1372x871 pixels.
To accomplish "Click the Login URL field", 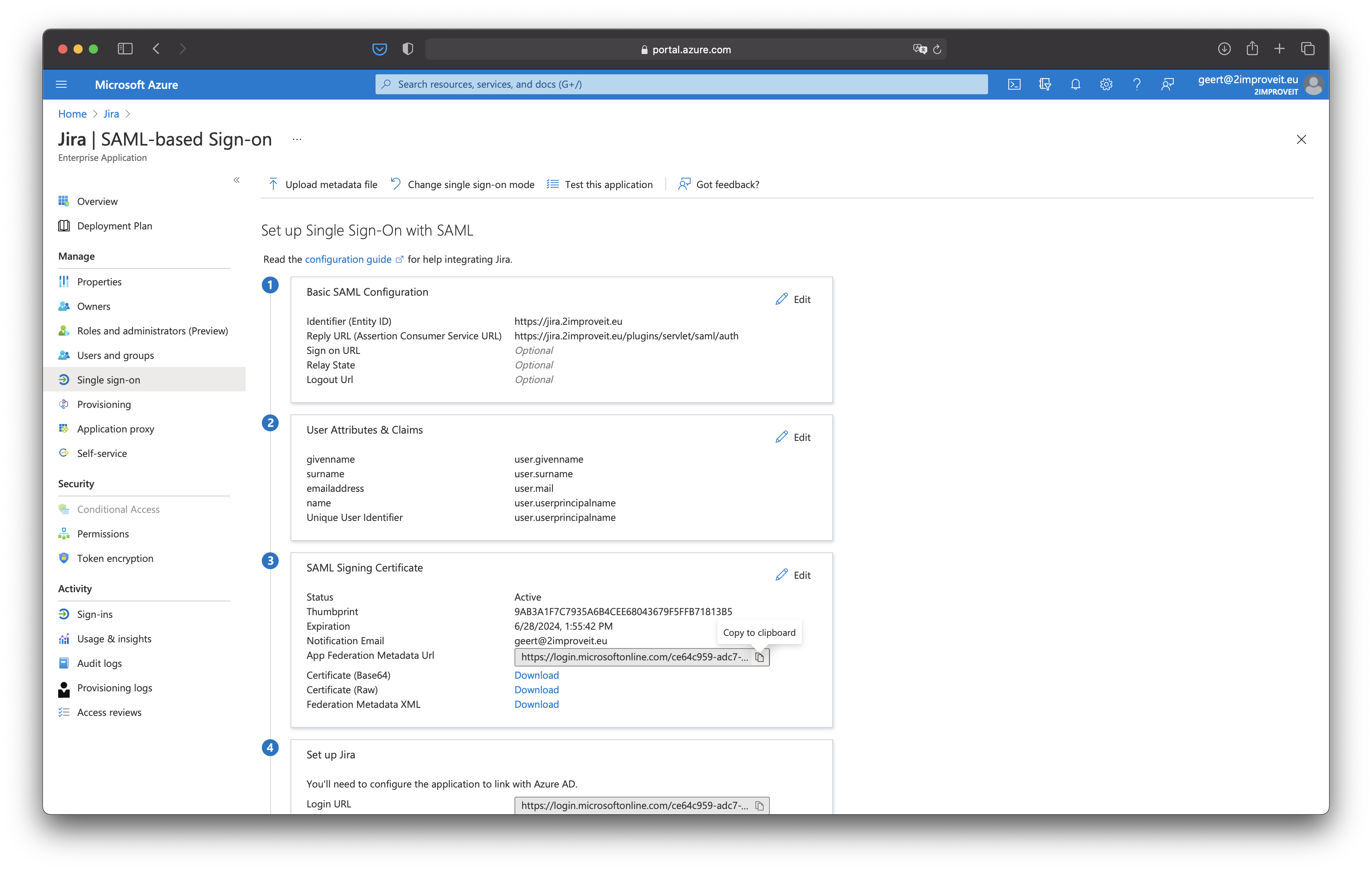I will coord(642,806).
